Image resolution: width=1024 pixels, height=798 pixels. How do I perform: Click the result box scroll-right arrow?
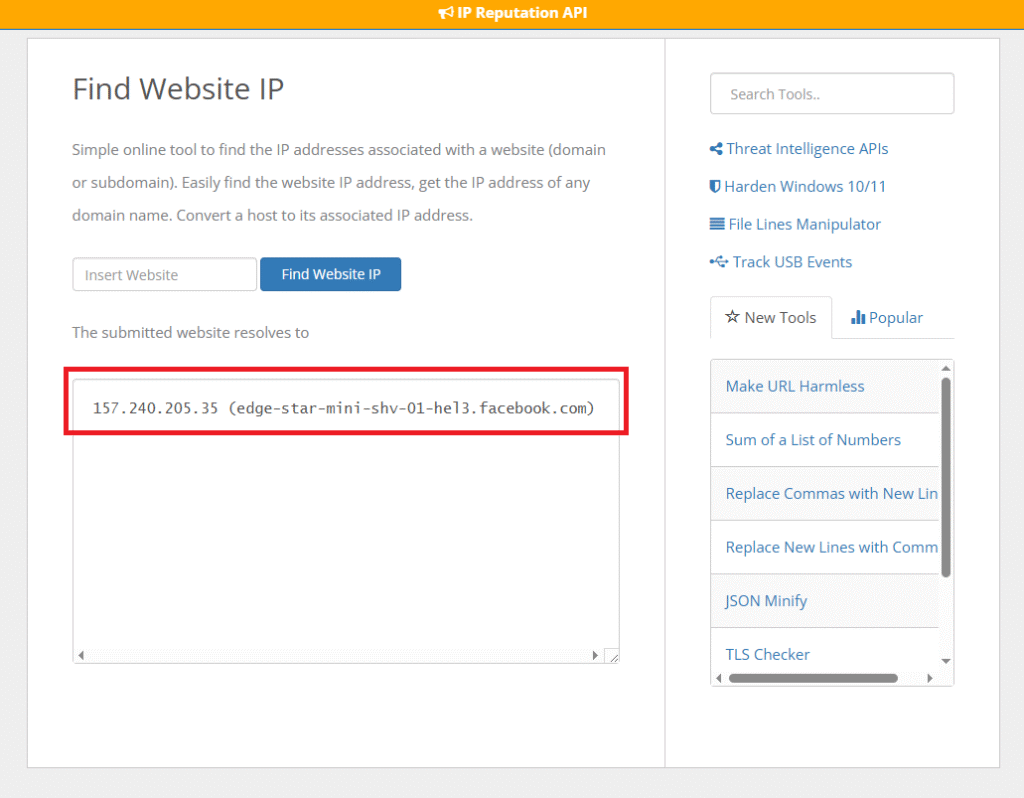pos(595,655)
